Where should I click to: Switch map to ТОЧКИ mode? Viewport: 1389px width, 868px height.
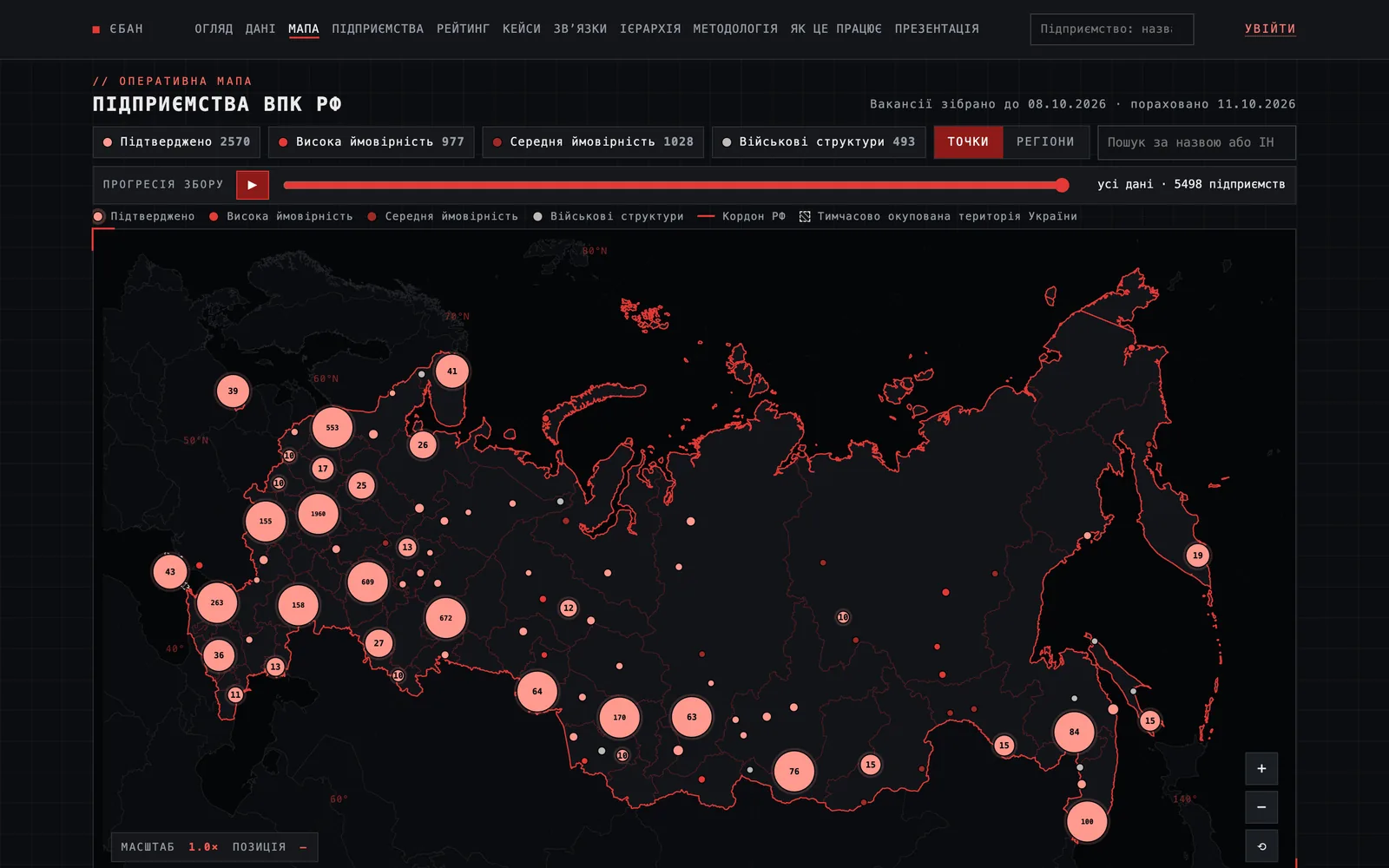[x=968, y=142]
